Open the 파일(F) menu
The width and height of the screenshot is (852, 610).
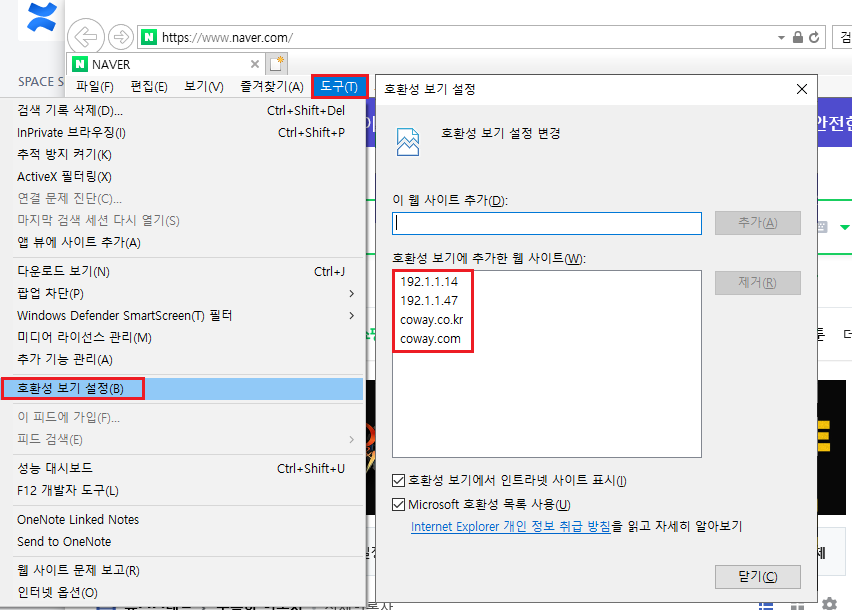point(95,86)
